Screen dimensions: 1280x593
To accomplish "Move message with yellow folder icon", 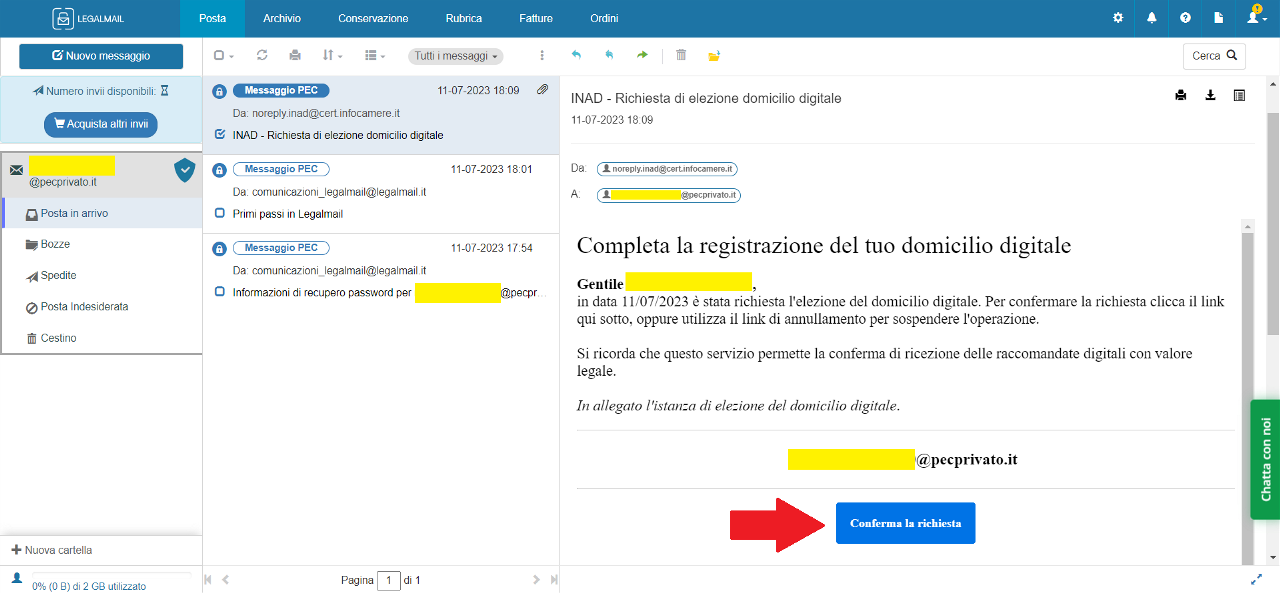I will (x=714, y=56).
